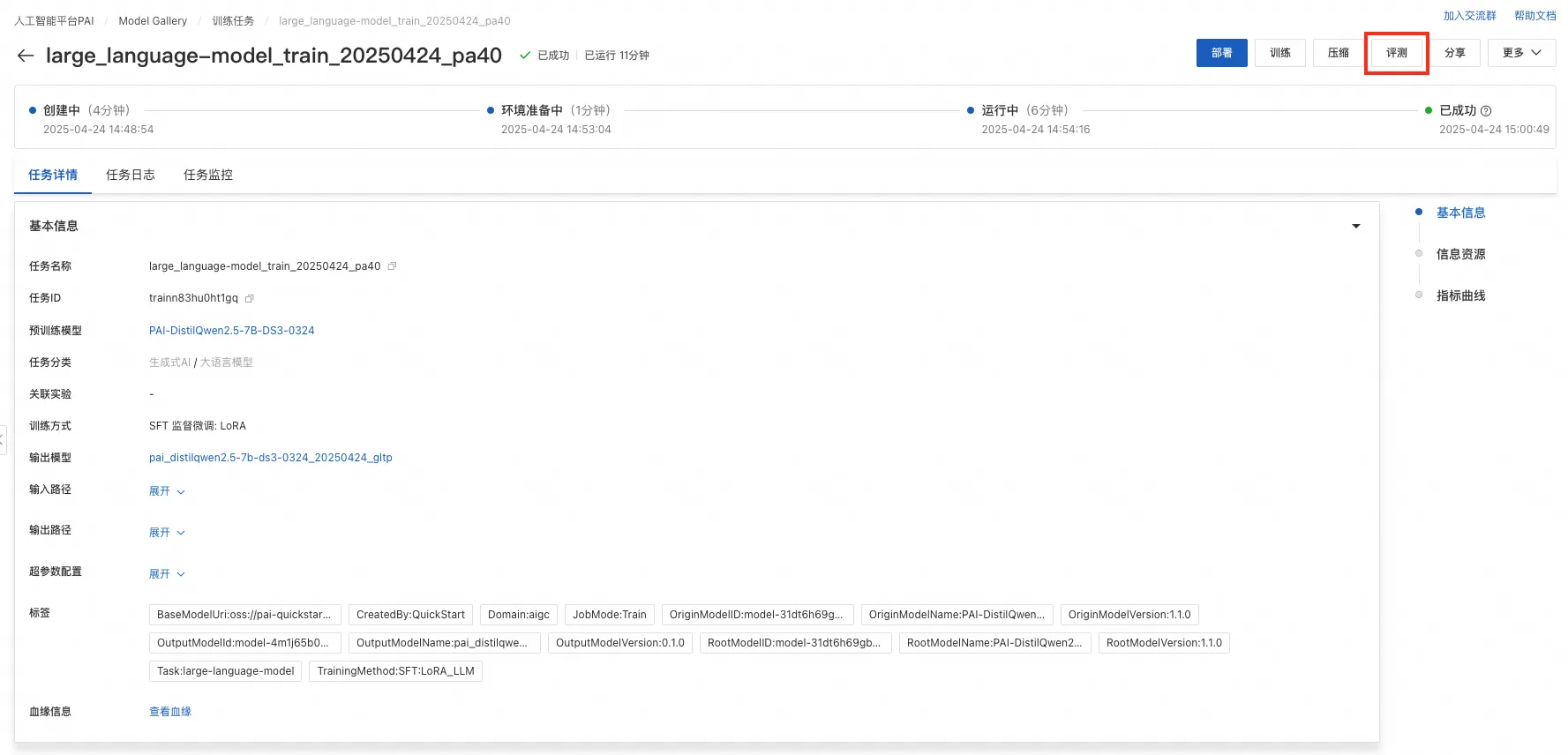Jump to 基本信息 anchor in side navigation
The height and width of the screenshot is (755, 1568).
(1460, 213)
